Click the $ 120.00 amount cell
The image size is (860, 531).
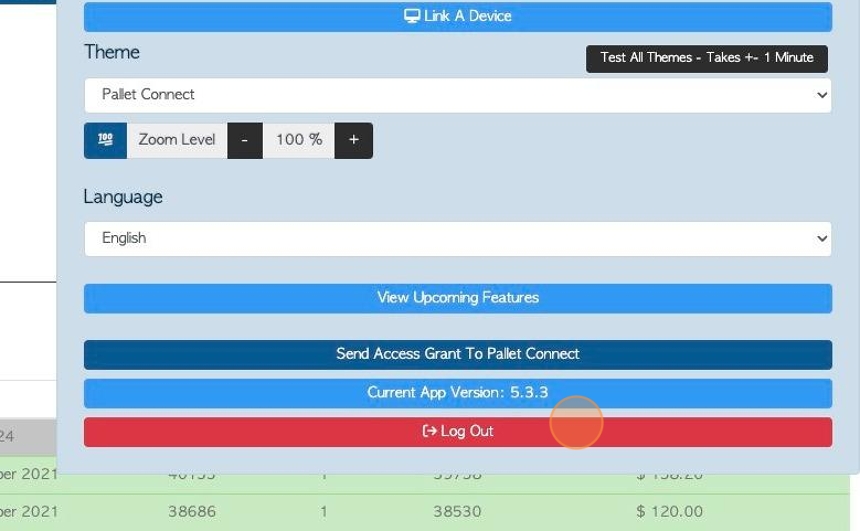669,512
